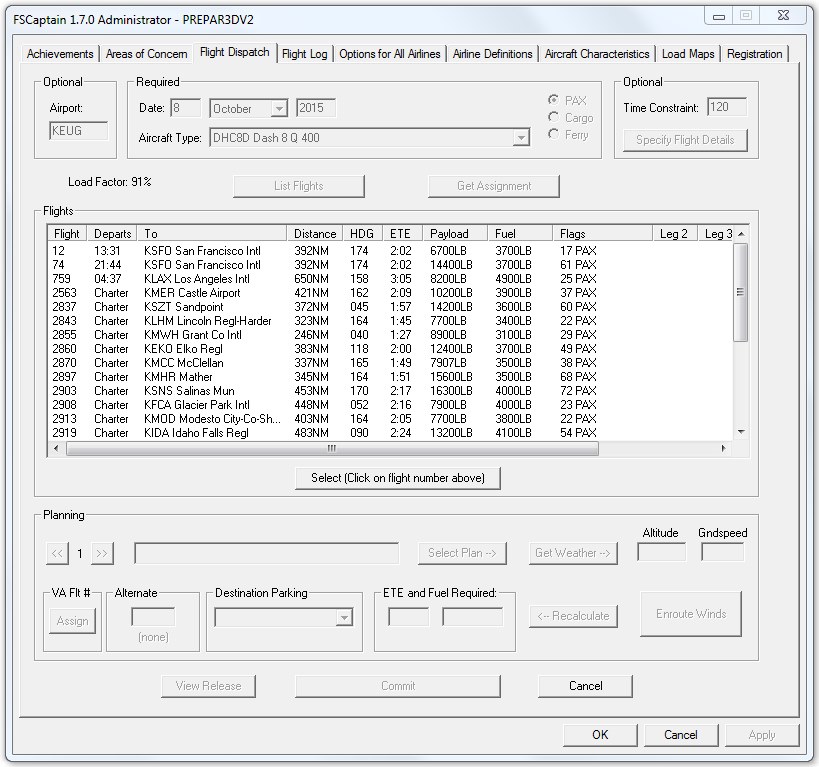Select the Cargo radio button
819x767 pixels.
pos(553,117)
